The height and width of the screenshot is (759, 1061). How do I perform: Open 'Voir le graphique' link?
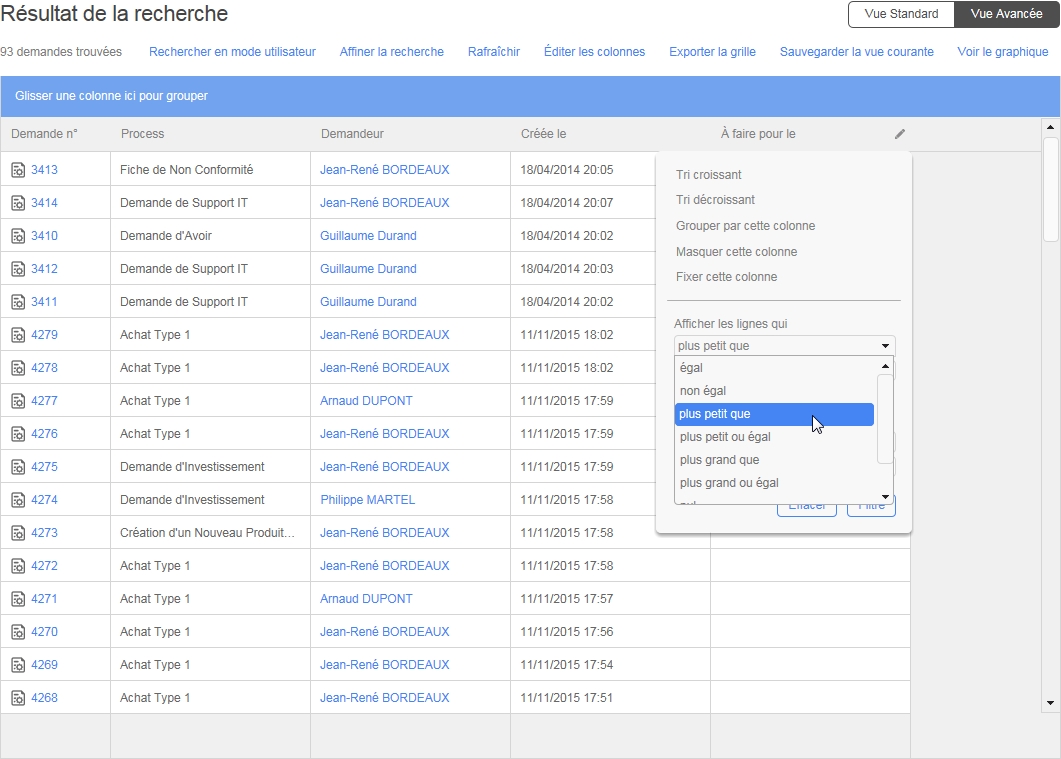(x=1002, y=52)
